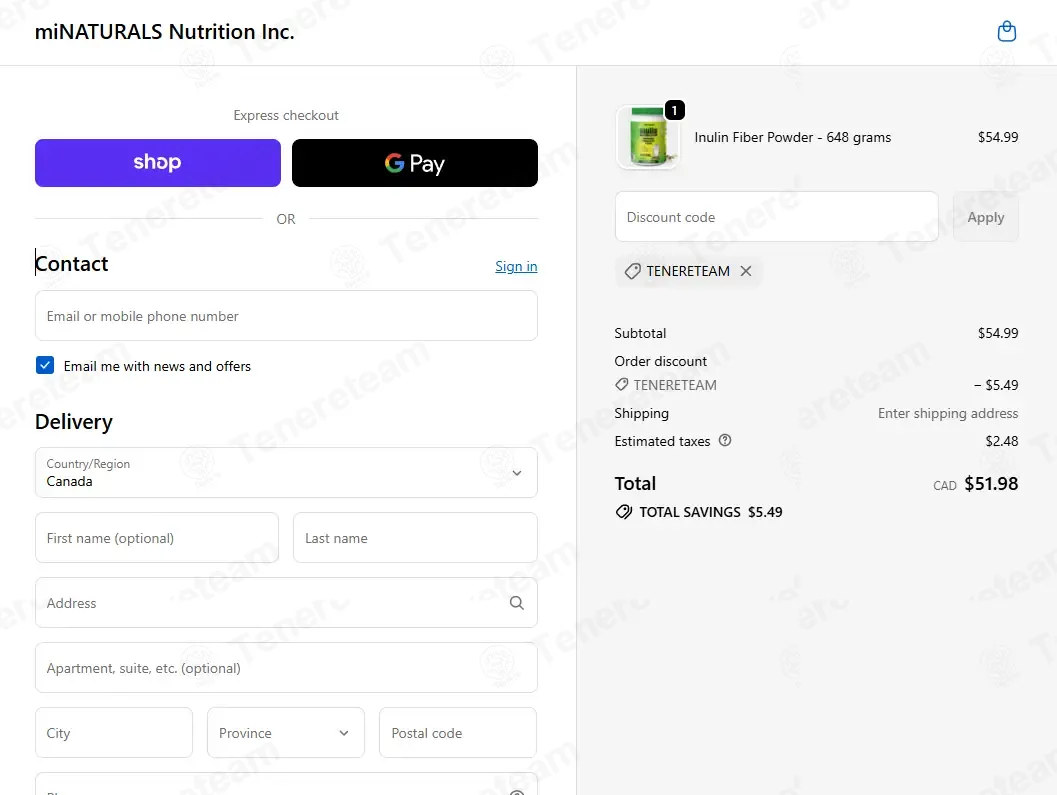Screen dimensions: 1057x795
Task: Click the address search magnifier icon
Action: click(516, 603)
